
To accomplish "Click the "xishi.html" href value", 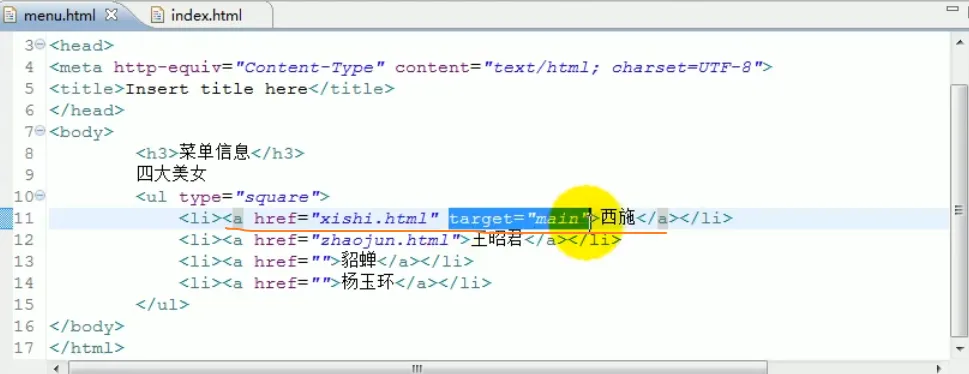I will pyautogui.click(x=375, y=219).
